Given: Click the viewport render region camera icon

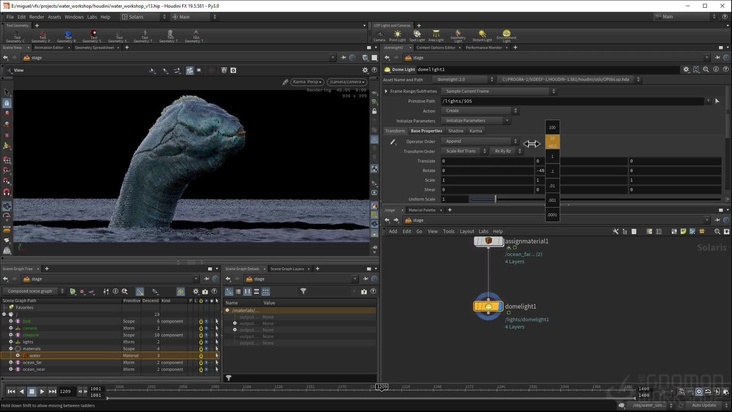Looking at the screenshot, I should click(233, 70).
